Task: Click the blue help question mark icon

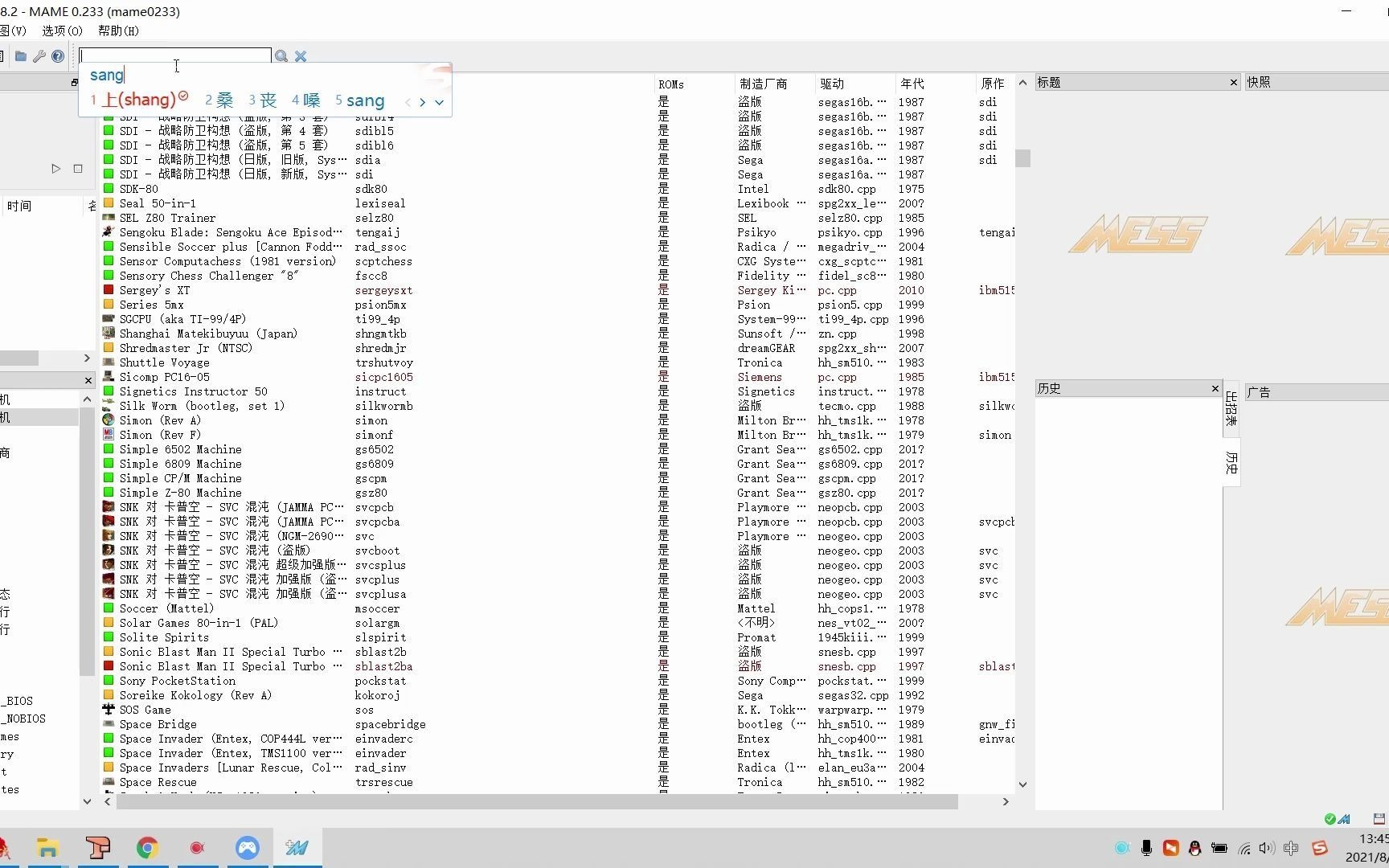Action: pyautogui.click(x=58, y=56)
